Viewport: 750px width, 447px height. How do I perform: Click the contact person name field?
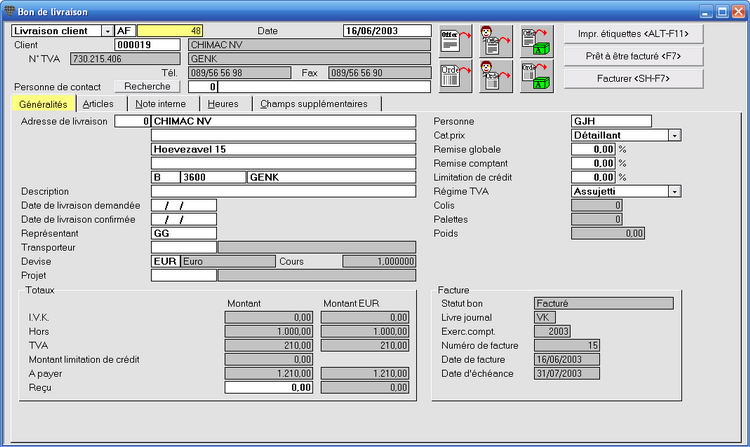pos(324,87)
